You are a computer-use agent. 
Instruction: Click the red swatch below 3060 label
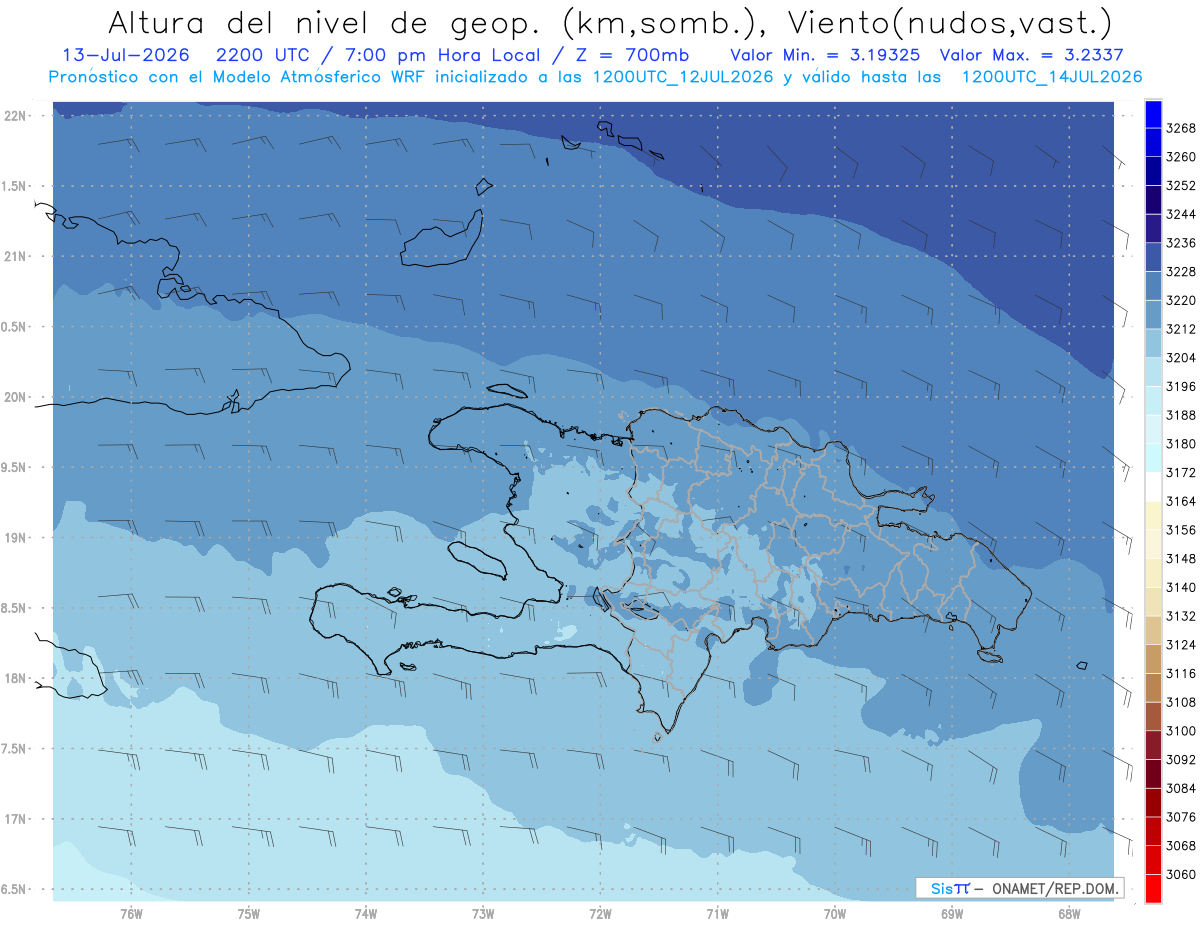pos(1153,888)
